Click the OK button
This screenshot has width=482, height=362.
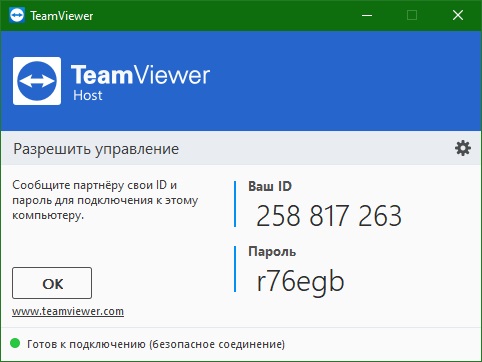point(52,283)
